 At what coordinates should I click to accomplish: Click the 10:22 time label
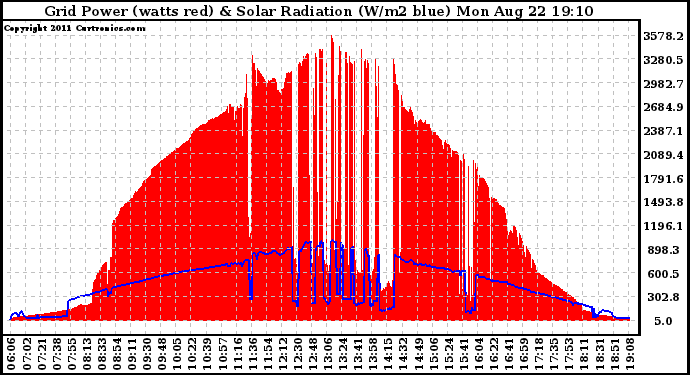(192, 354)
